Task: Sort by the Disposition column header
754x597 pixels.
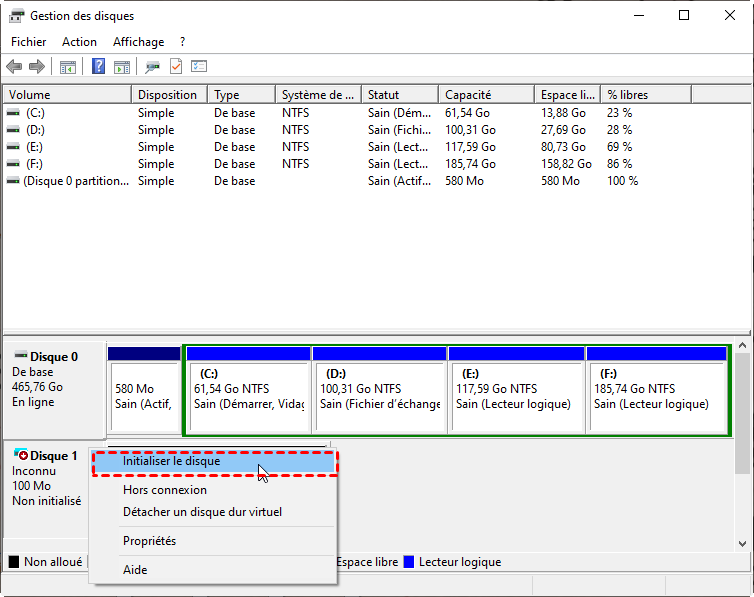Action: [170, 95]
